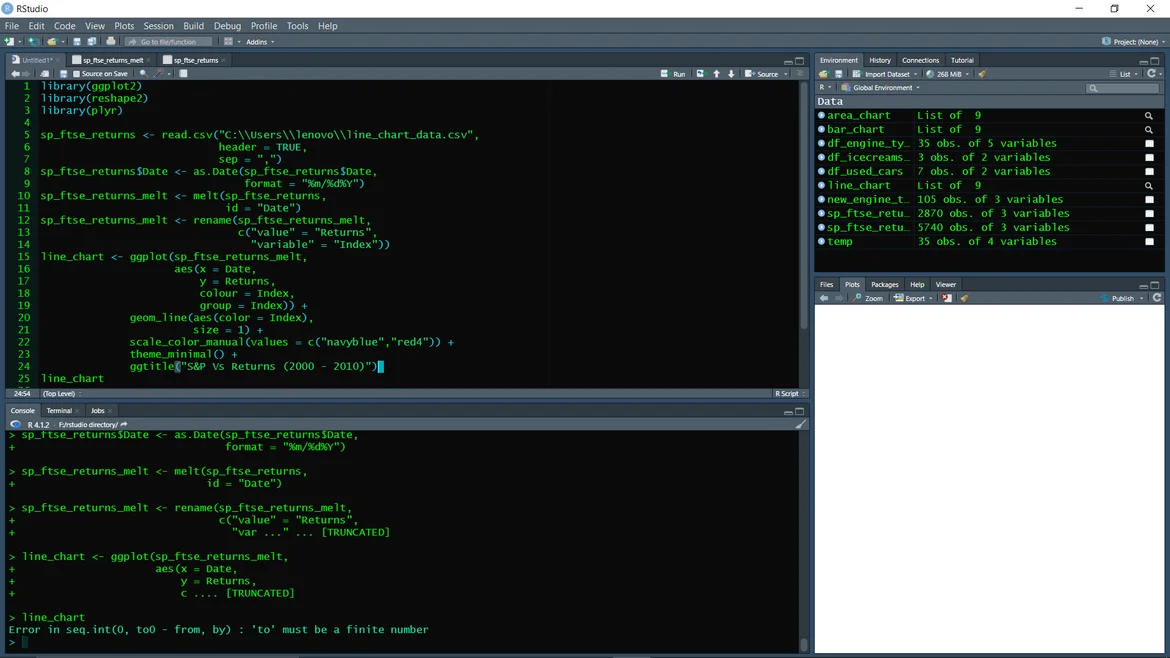
Task: Open the code tools magic wand
Action: tap(159, 74)
